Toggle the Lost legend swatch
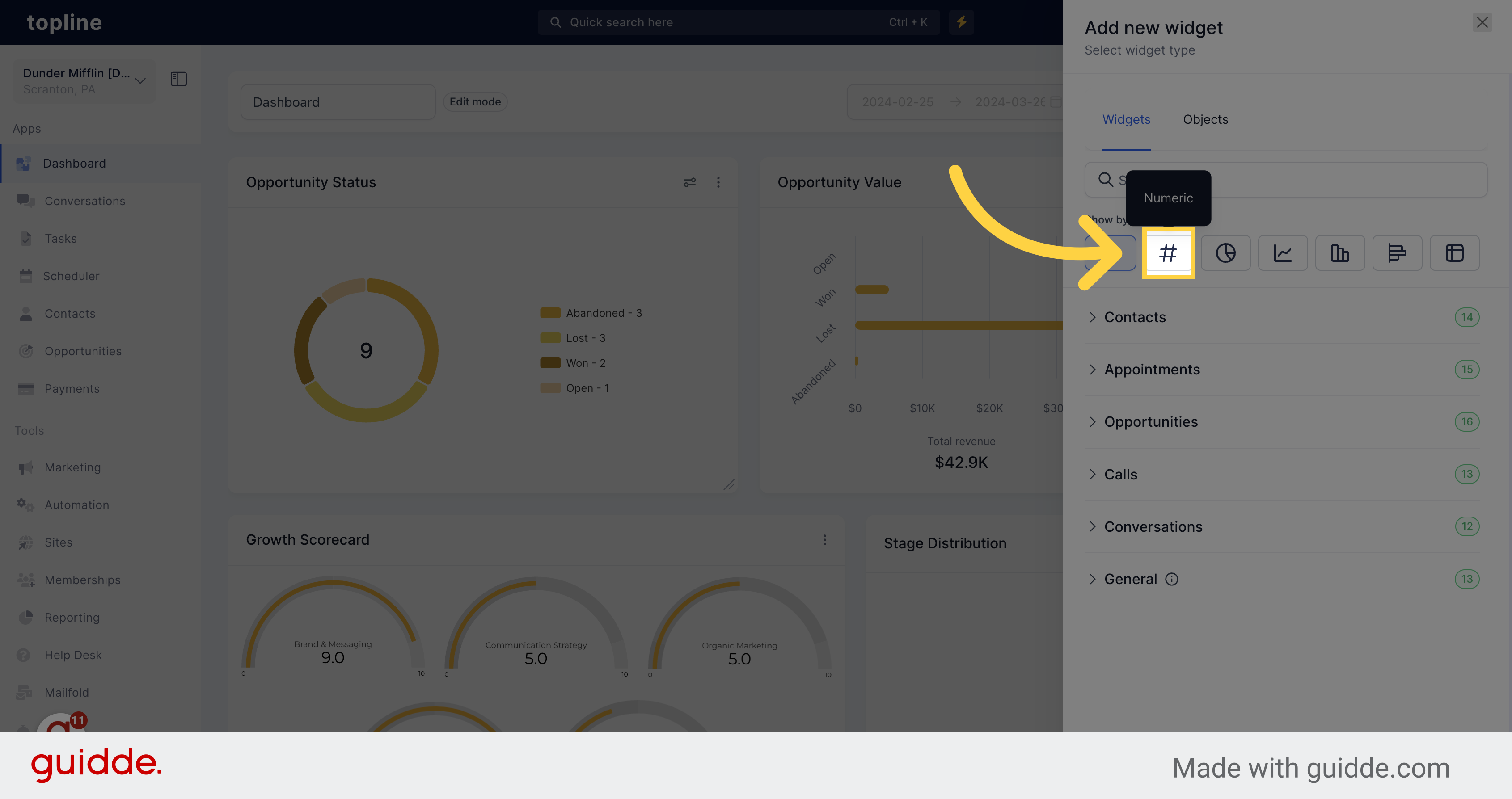The width and height of the screenshot is (1512, 799). (x=550, y=338)
